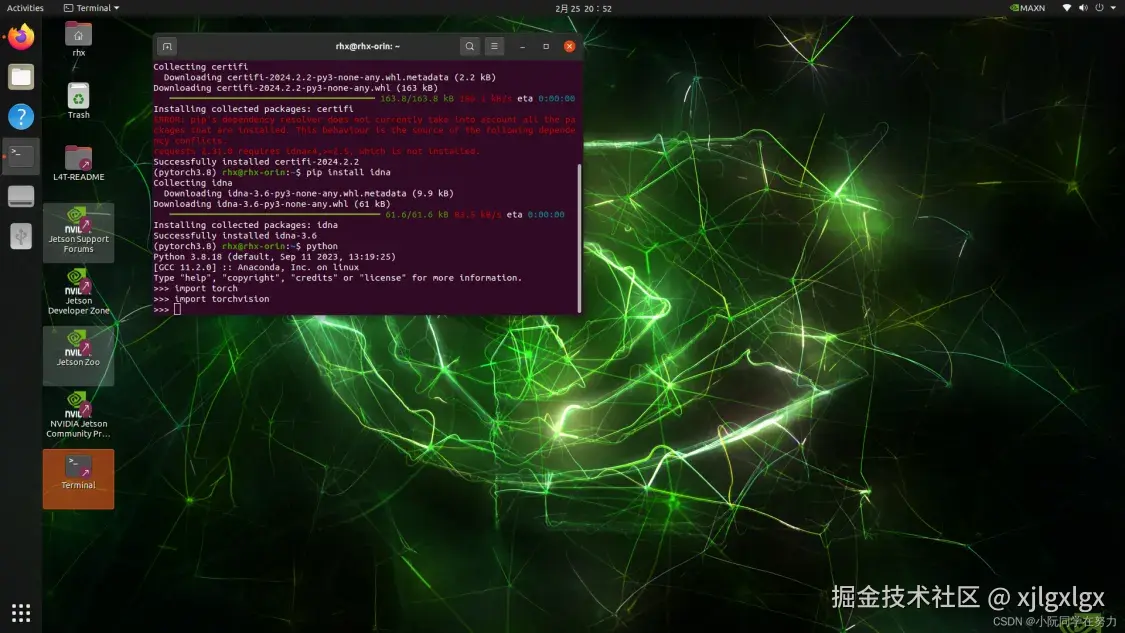Viewport: 1125px width, 633px height.
Task: Click 'Successfully installed certifi-2024.2.2' line
Action: 255,161
